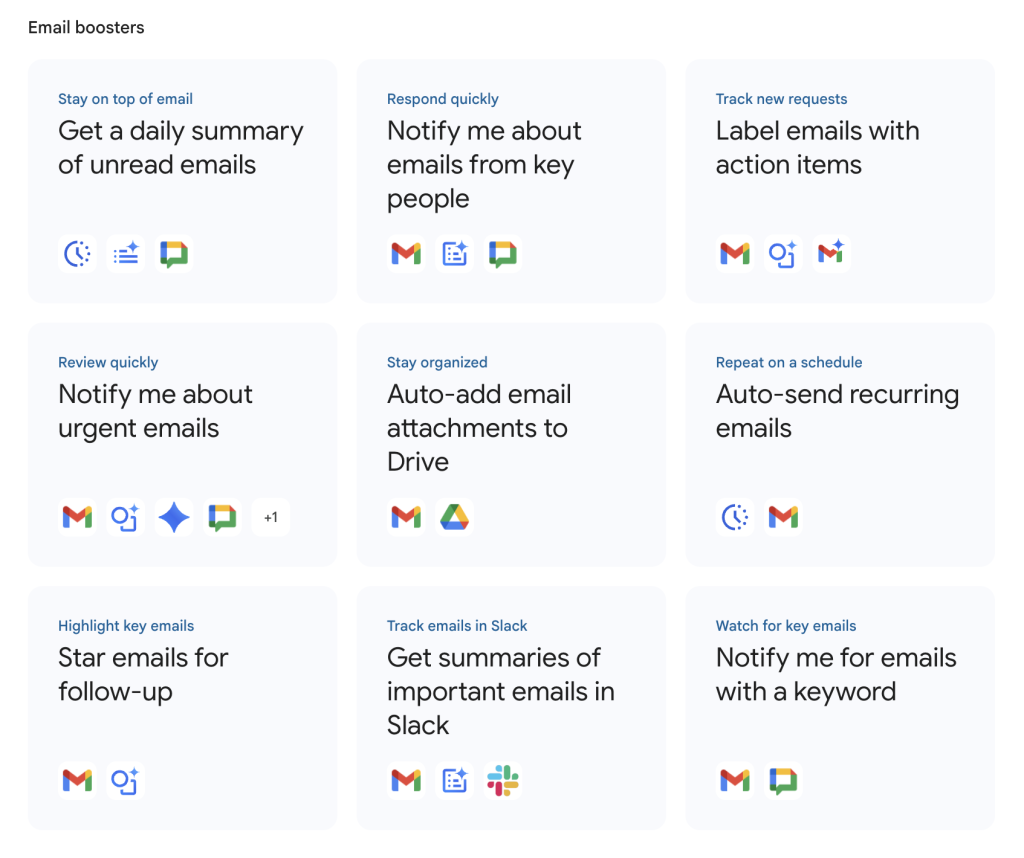Click the sparkle Gmail icon on the action items card
The height and width of the screenshot is (858, 1024).
[x=831, y=253]
